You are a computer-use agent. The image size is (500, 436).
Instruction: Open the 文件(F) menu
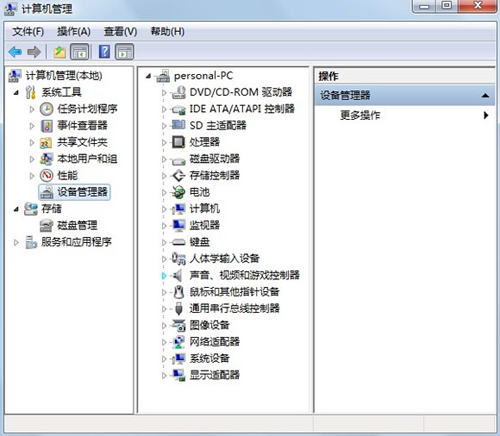[28, 32]
